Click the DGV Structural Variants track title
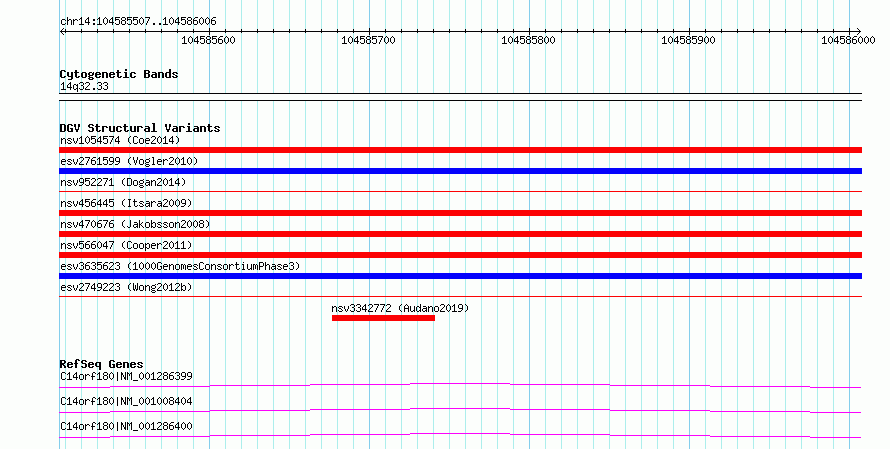Viewport: 890px width, 449px height. (x=140, y=128)
